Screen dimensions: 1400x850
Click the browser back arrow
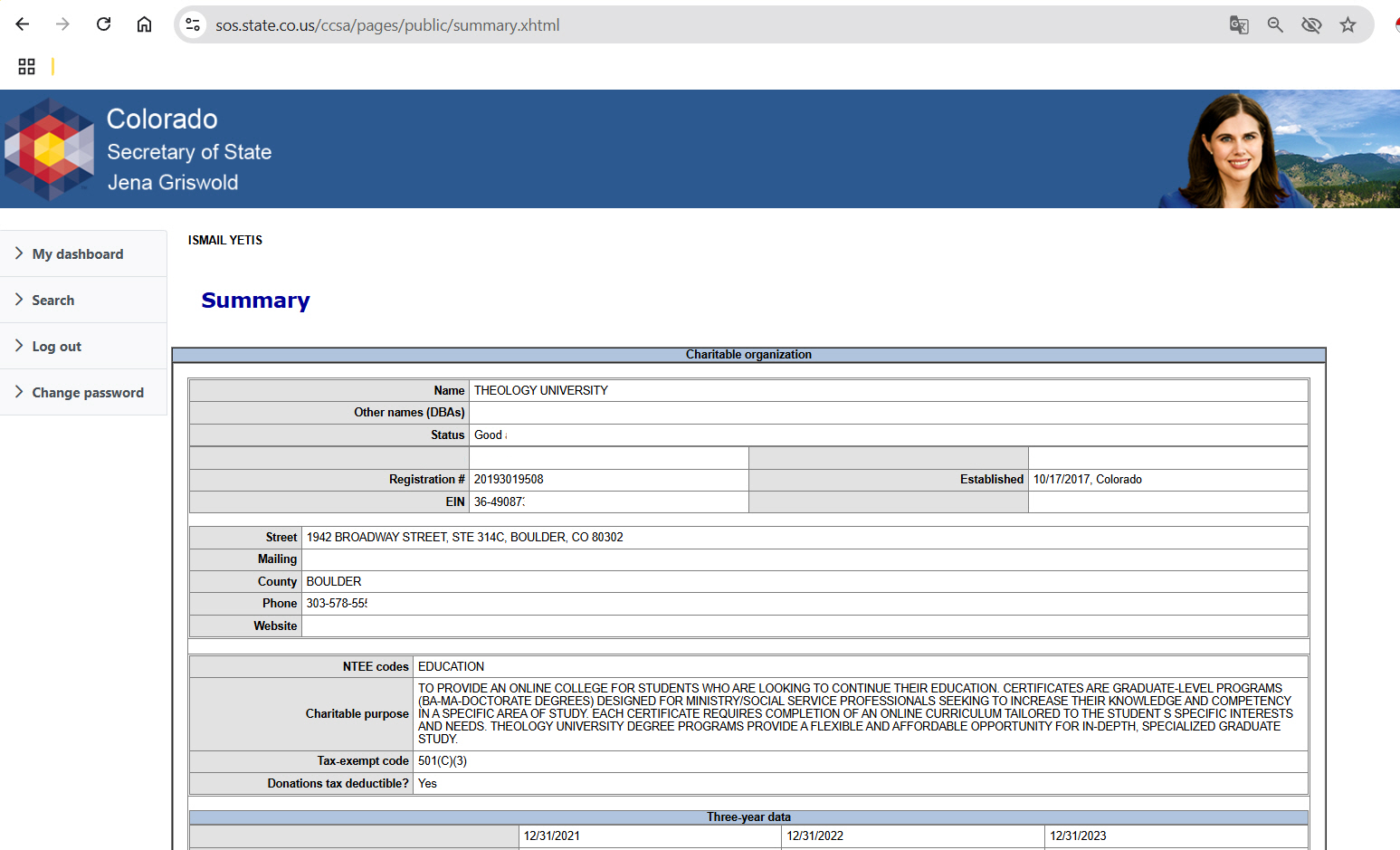coord(23,24)
